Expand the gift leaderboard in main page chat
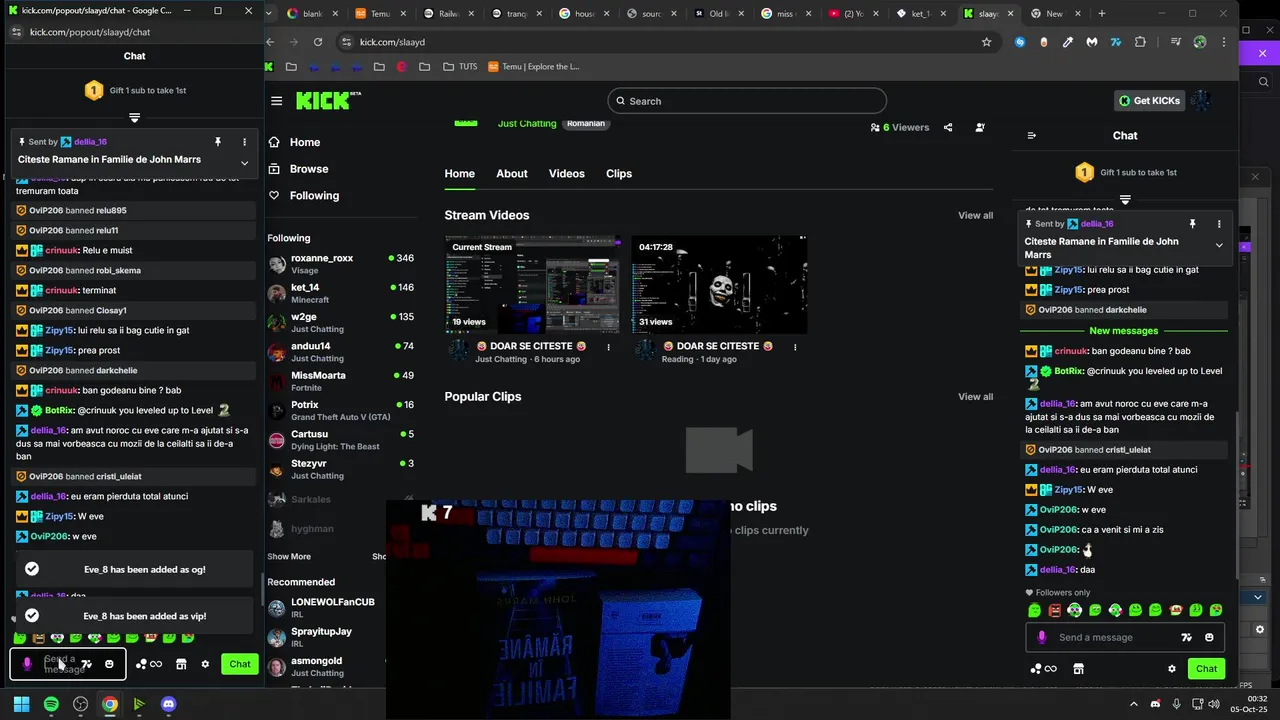This screenshot has height=720, width=1280. point(1125,199)
